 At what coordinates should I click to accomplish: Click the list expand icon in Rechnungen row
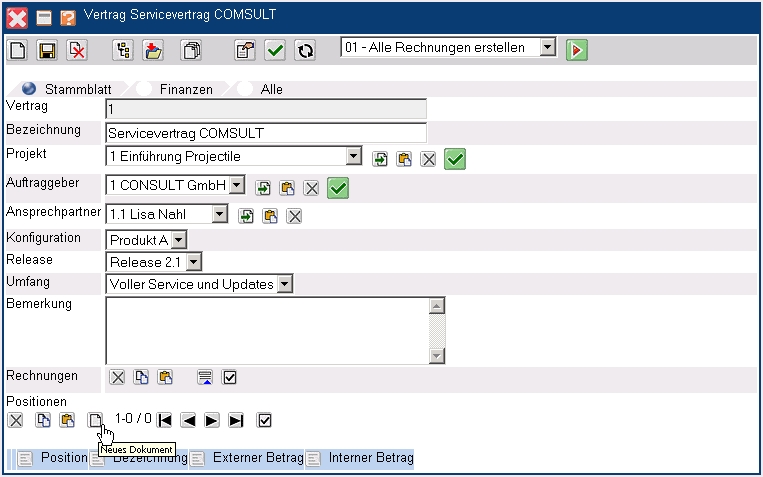205,377
